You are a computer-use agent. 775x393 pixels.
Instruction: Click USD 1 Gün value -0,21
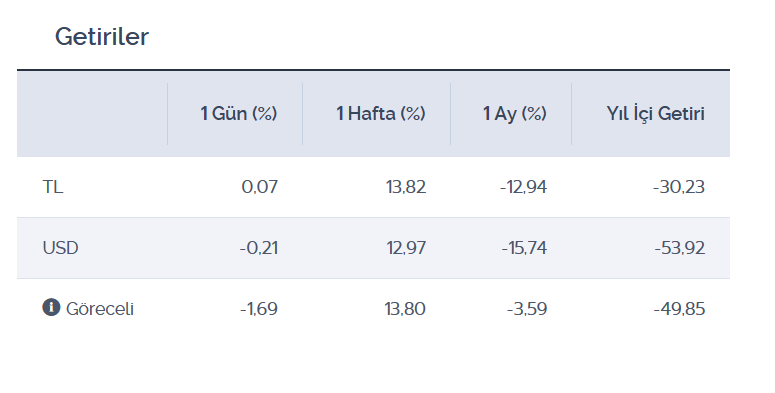coord(258,248)
